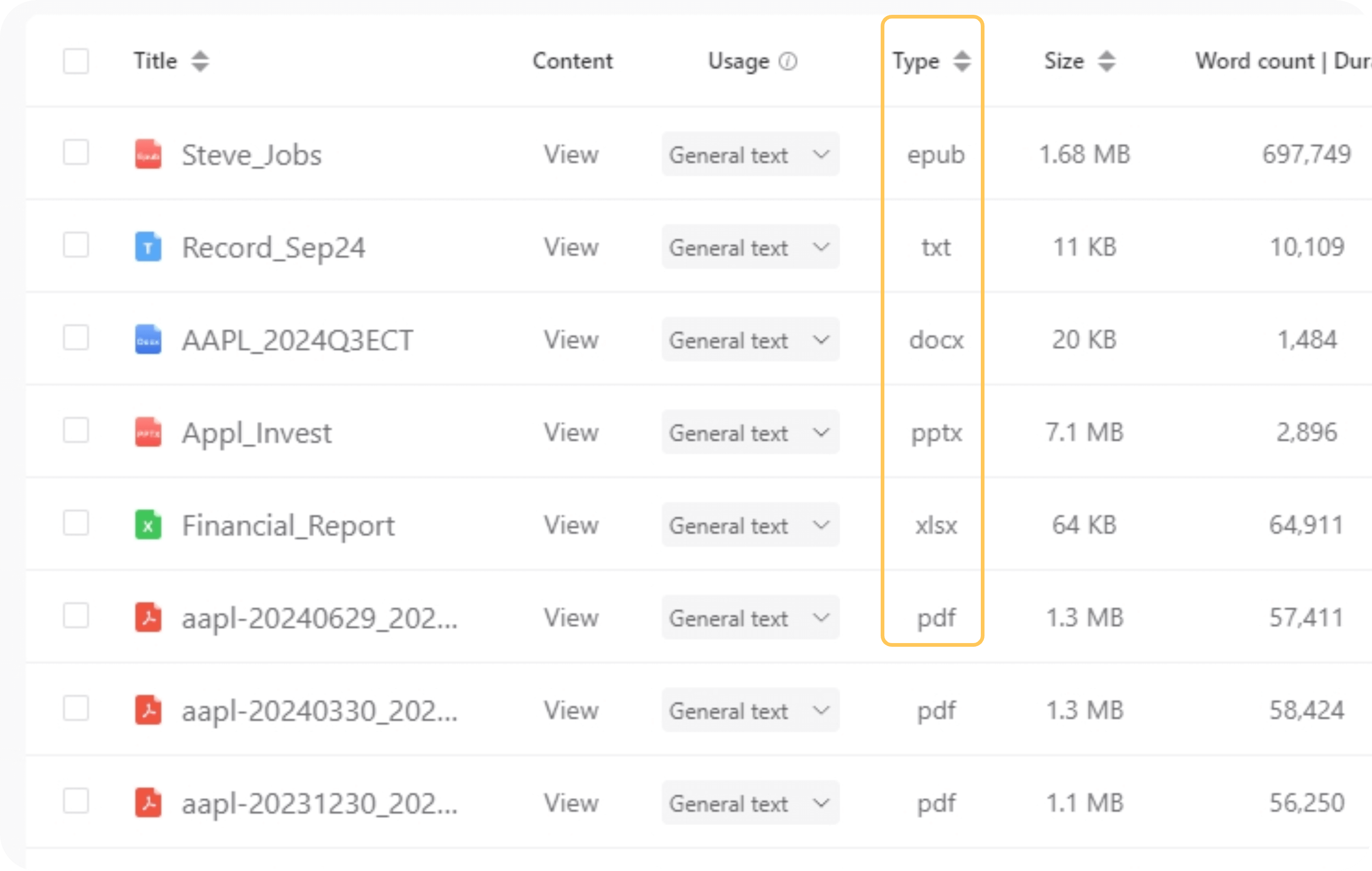
Task: Sort the table by Size arrows
Action: point(1106,61)
